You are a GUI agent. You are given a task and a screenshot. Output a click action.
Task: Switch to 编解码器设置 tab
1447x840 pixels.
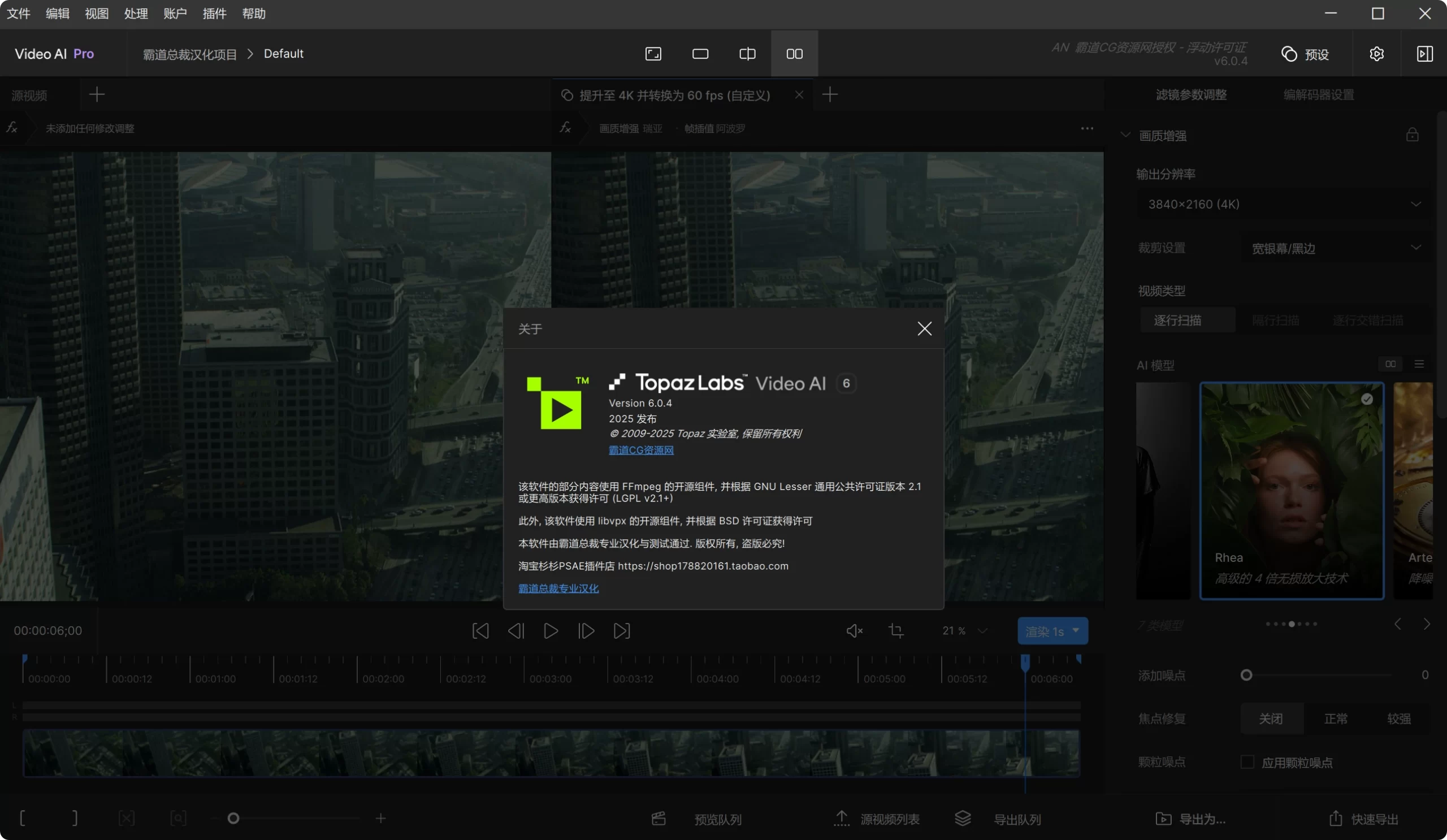click(x=1318, y=95)
